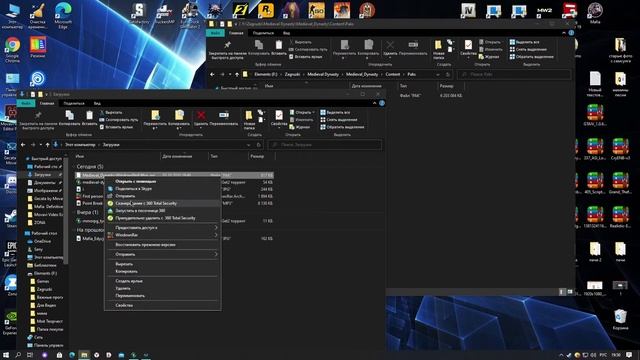Choose Properties in the context menu

point(162,305)
